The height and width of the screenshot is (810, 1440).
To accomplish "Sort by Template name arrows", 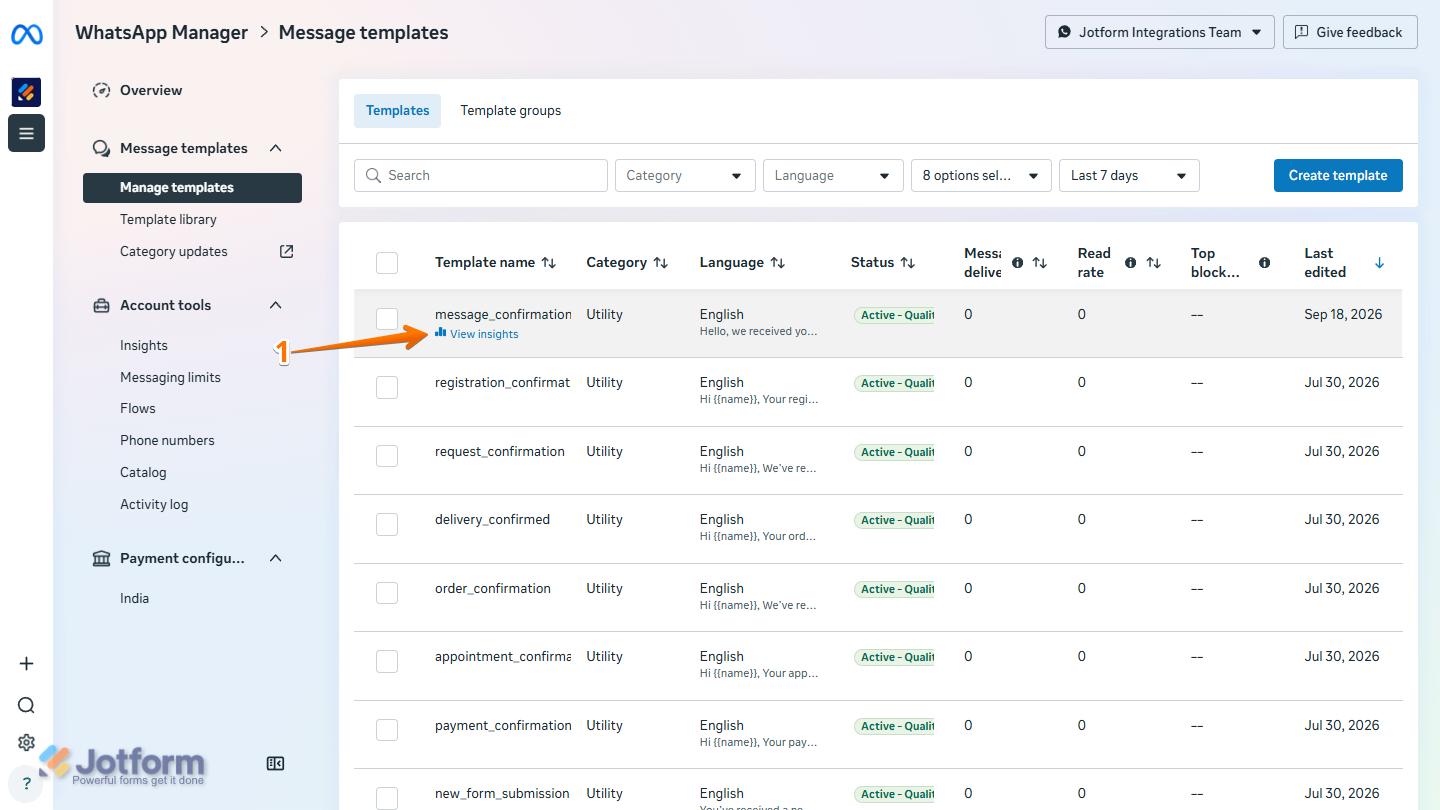I will pyautogui.click(x=549, y=263).
